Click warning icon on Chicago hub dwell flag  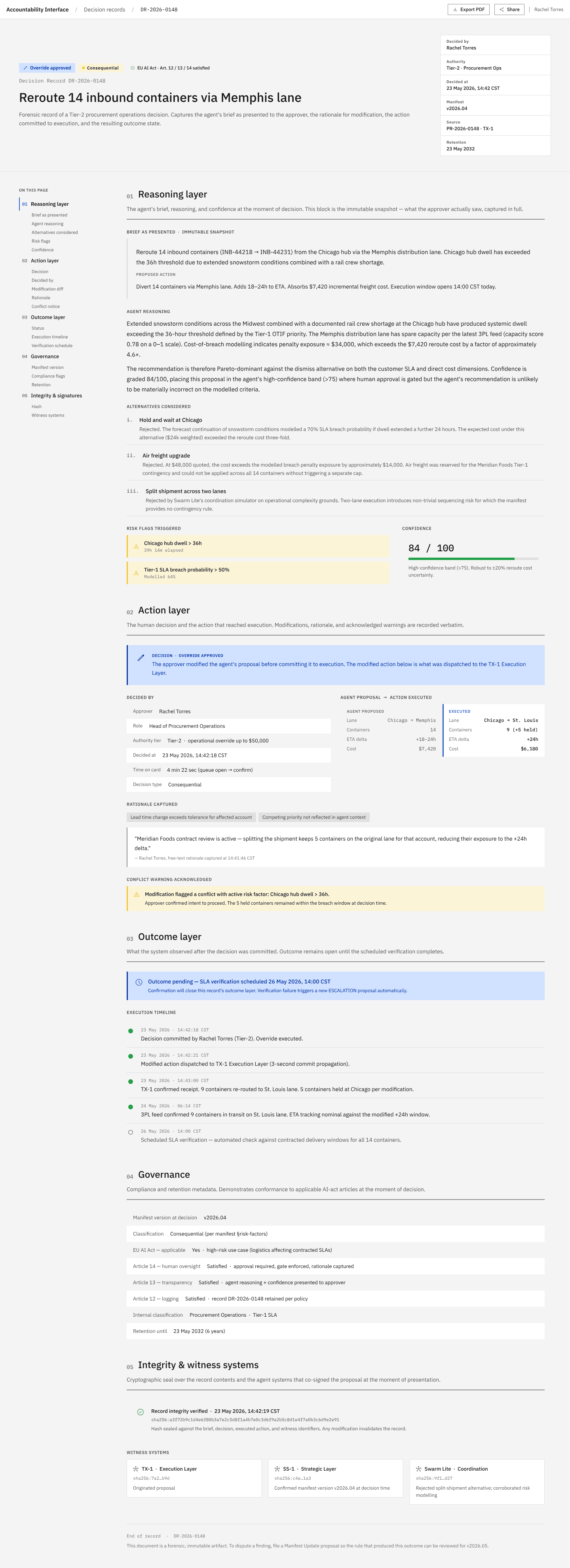coord(136,547)
